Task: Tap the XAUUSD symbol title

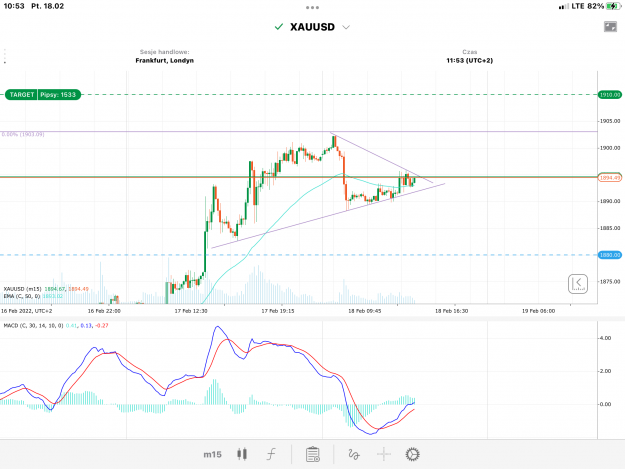Action: pyautogui.click(x=312, y=27)
